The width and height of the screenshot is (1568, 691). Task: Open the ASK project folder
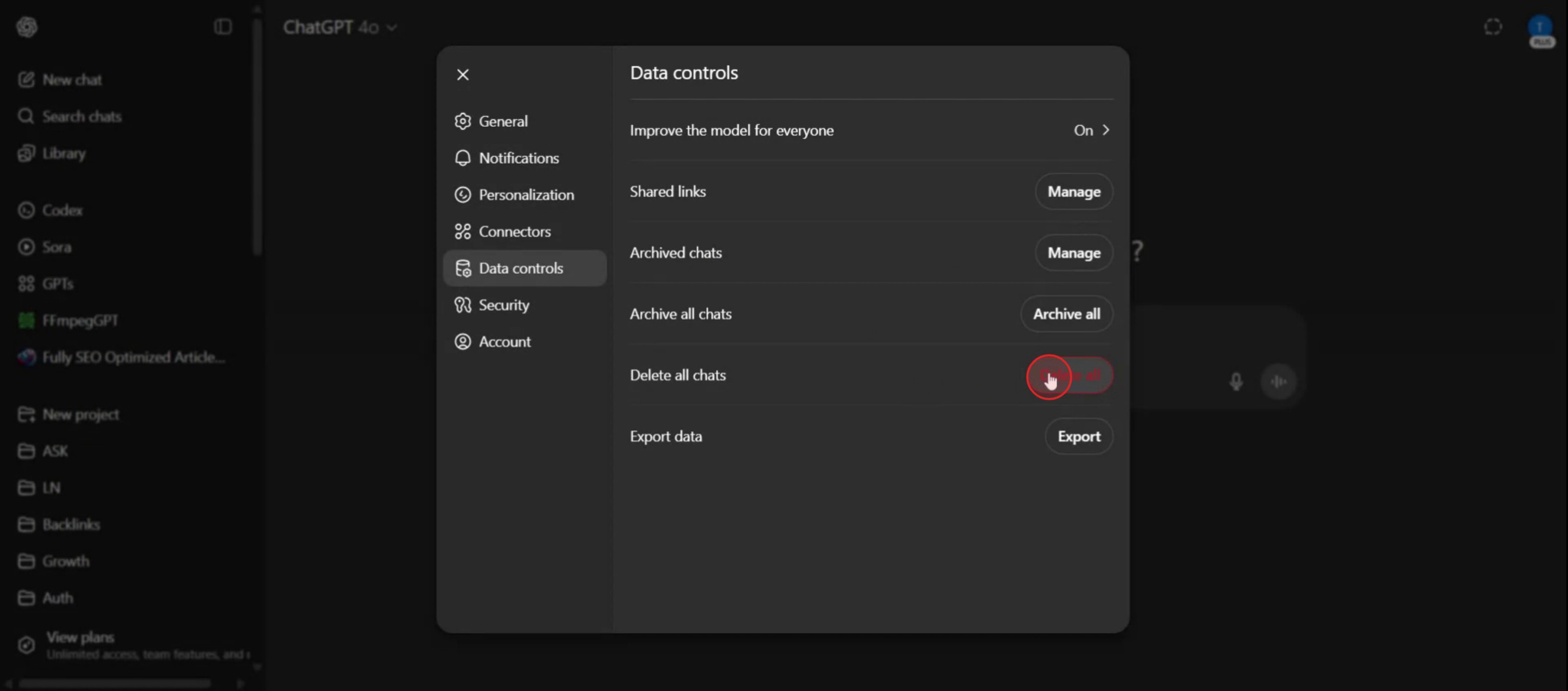(x=128, y=451)
